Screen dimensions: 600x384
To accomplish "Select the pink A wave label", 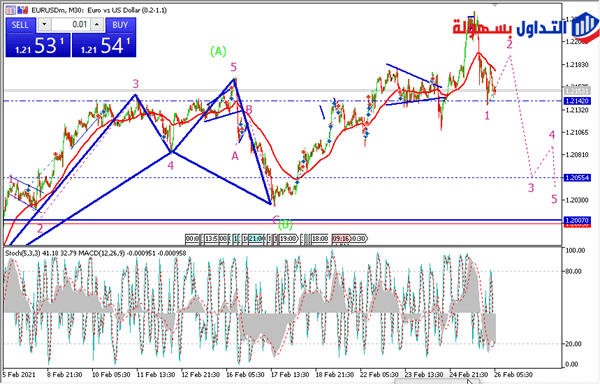I will click(x=235, y=156).
